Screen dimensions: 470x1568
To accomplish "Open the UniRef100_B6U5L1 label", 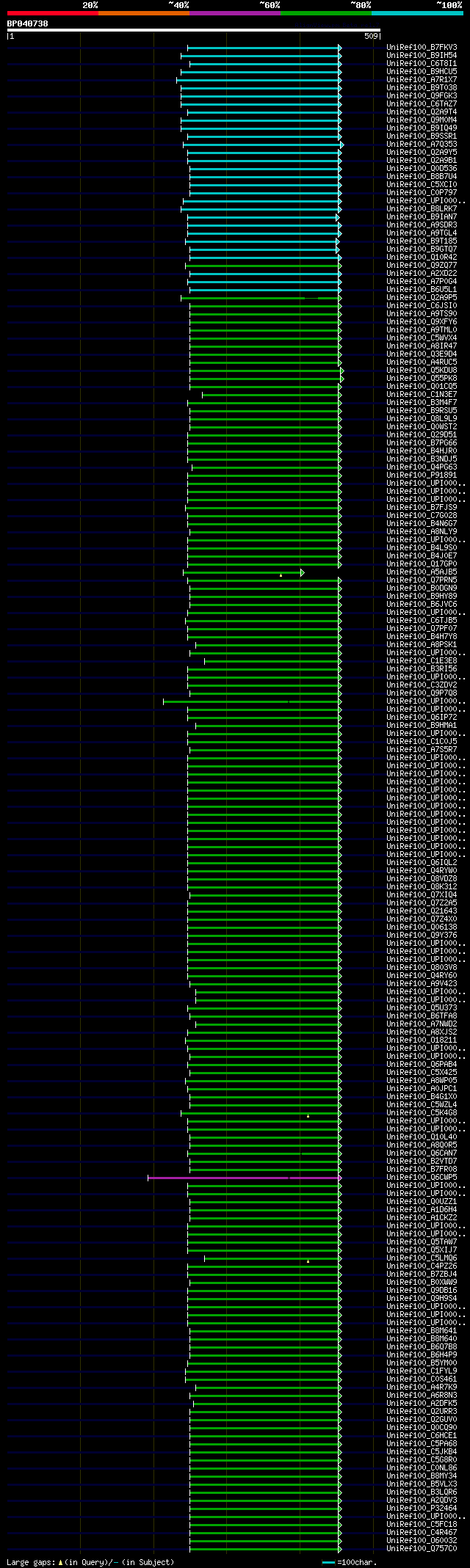I will pos(422,290).
